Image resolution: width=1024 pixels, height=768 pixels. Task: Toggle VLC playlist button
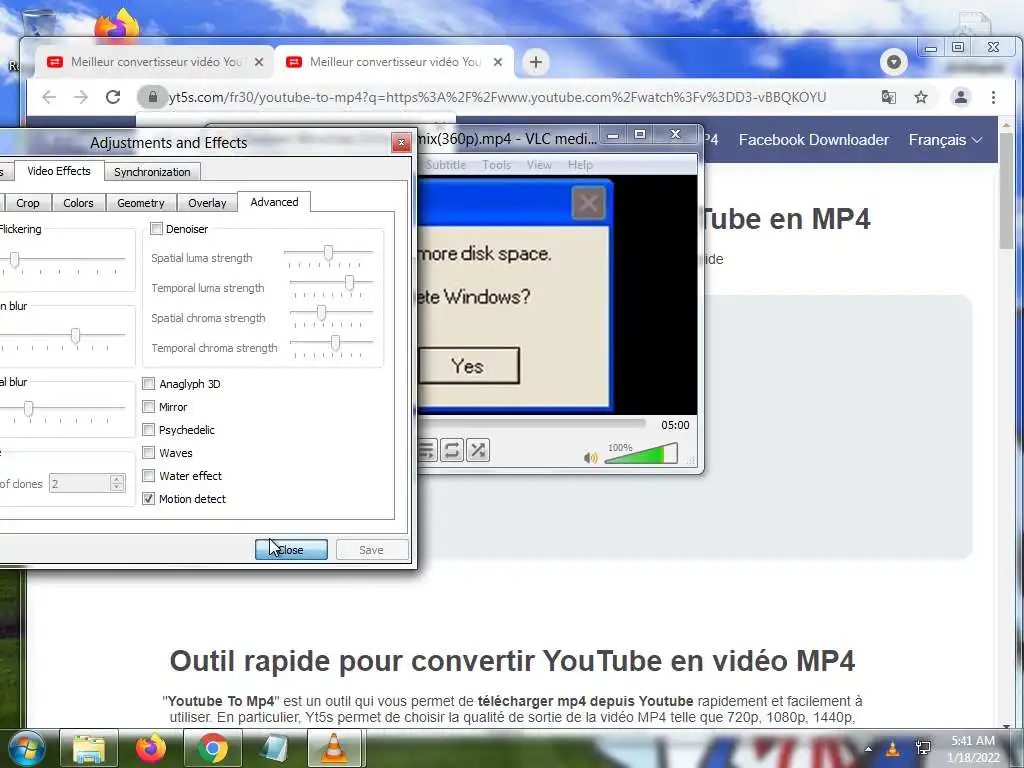426,450
